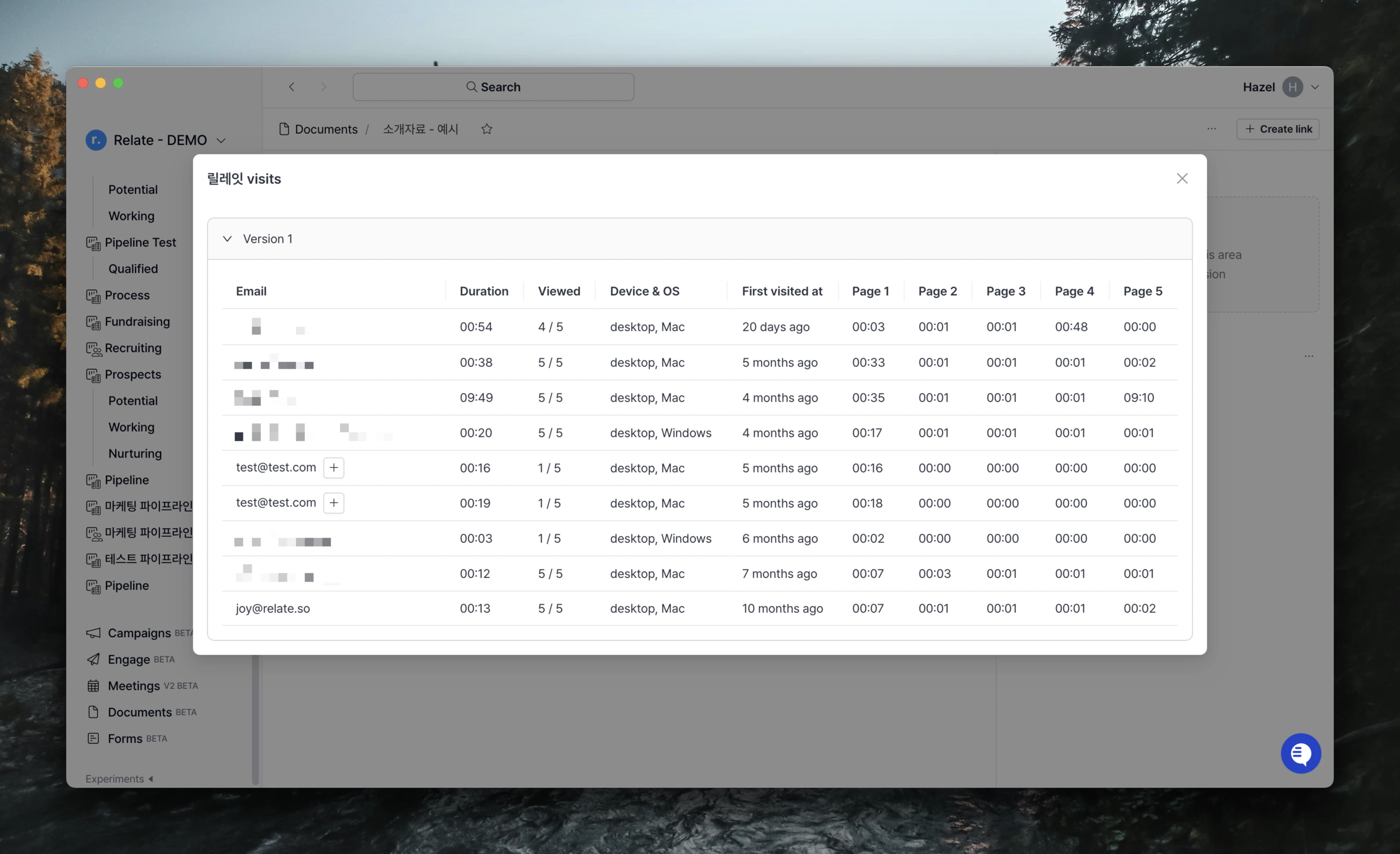Select Fundraising pipeline in sidebar

pos(137,322)
